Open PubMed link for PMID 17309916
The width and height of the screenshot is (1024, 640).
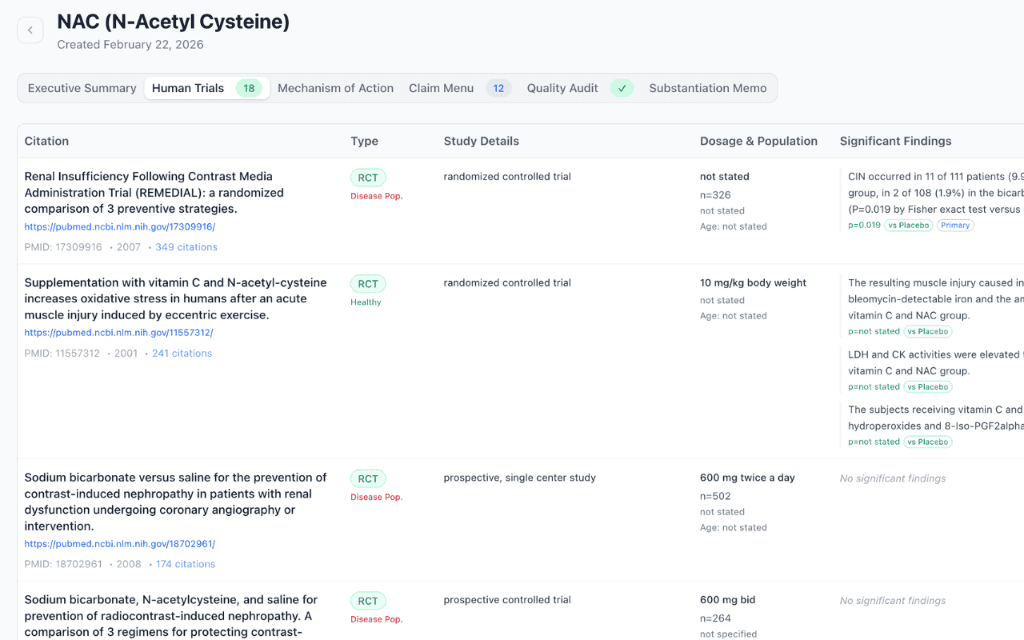tap(119, 227)
